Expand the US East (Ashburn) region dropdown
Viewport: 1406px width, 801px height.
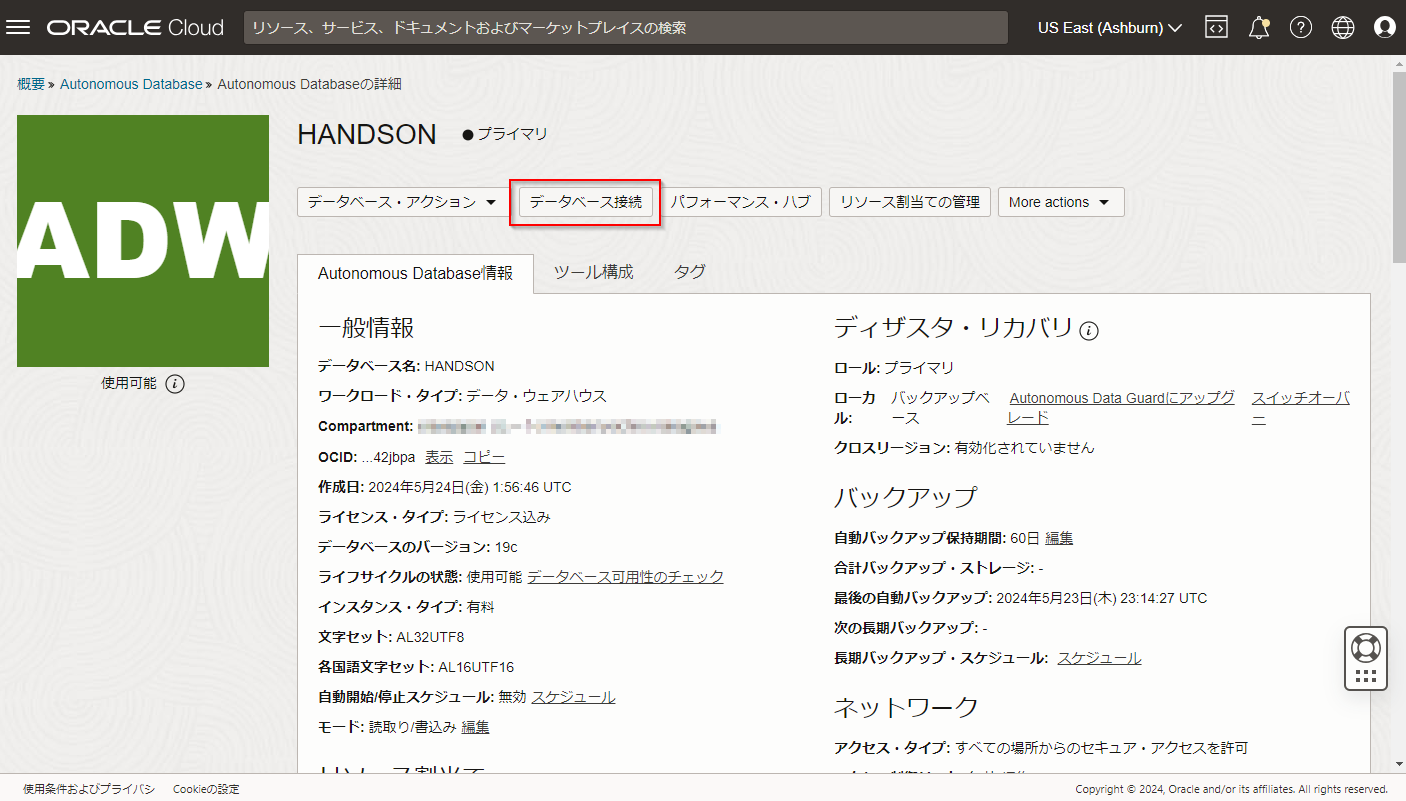(x=1110, y=27)
